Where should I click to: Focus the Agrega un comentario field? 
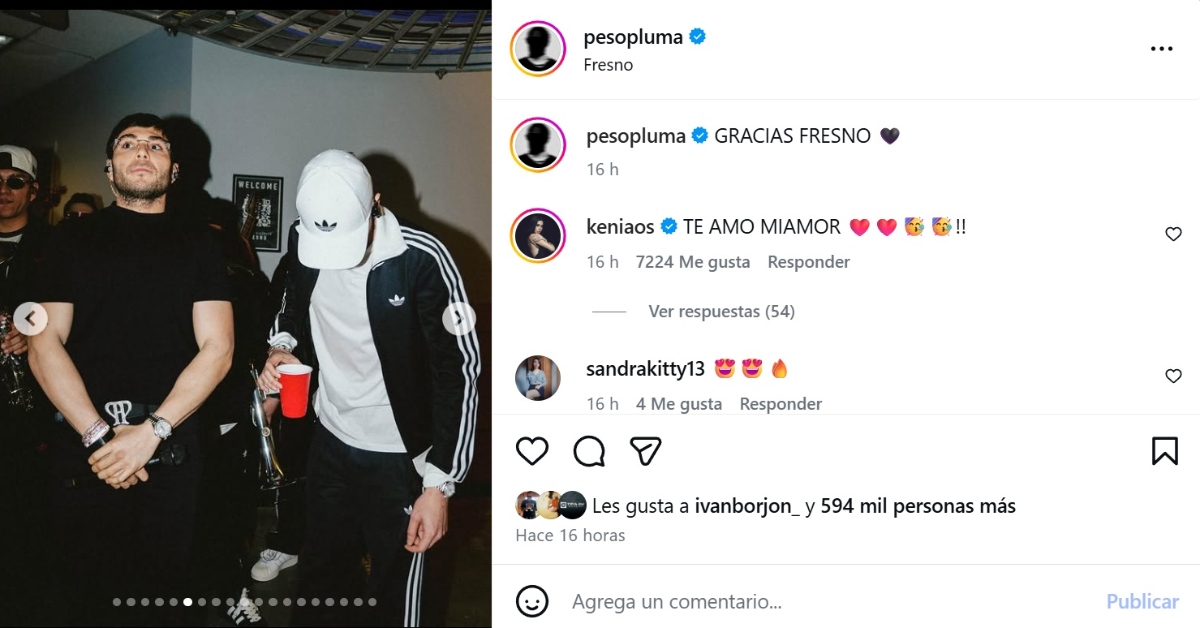click(x=830, y=602)
